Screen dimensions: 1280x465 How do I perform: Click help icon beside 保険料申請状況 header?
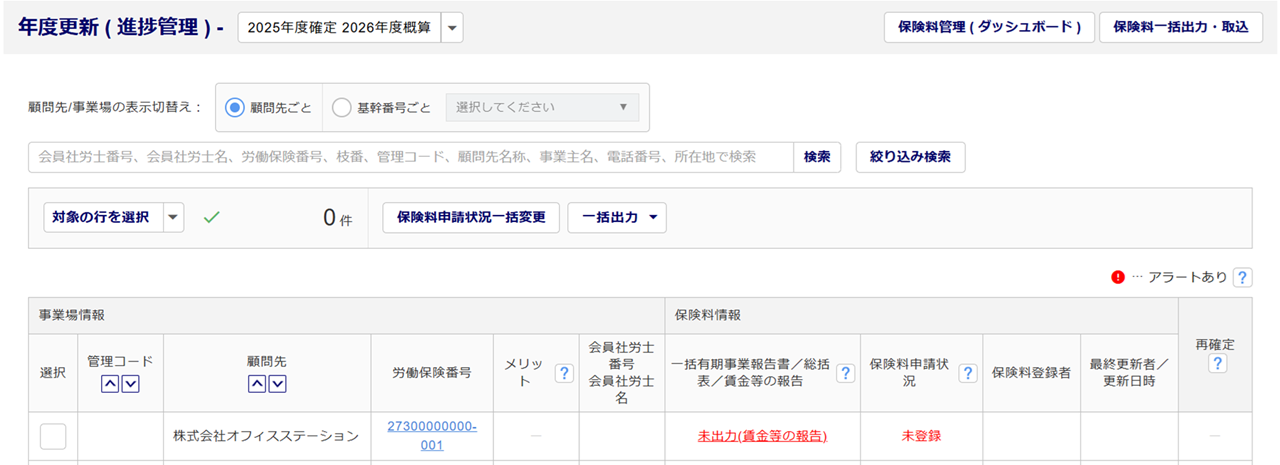coord(967,373)
